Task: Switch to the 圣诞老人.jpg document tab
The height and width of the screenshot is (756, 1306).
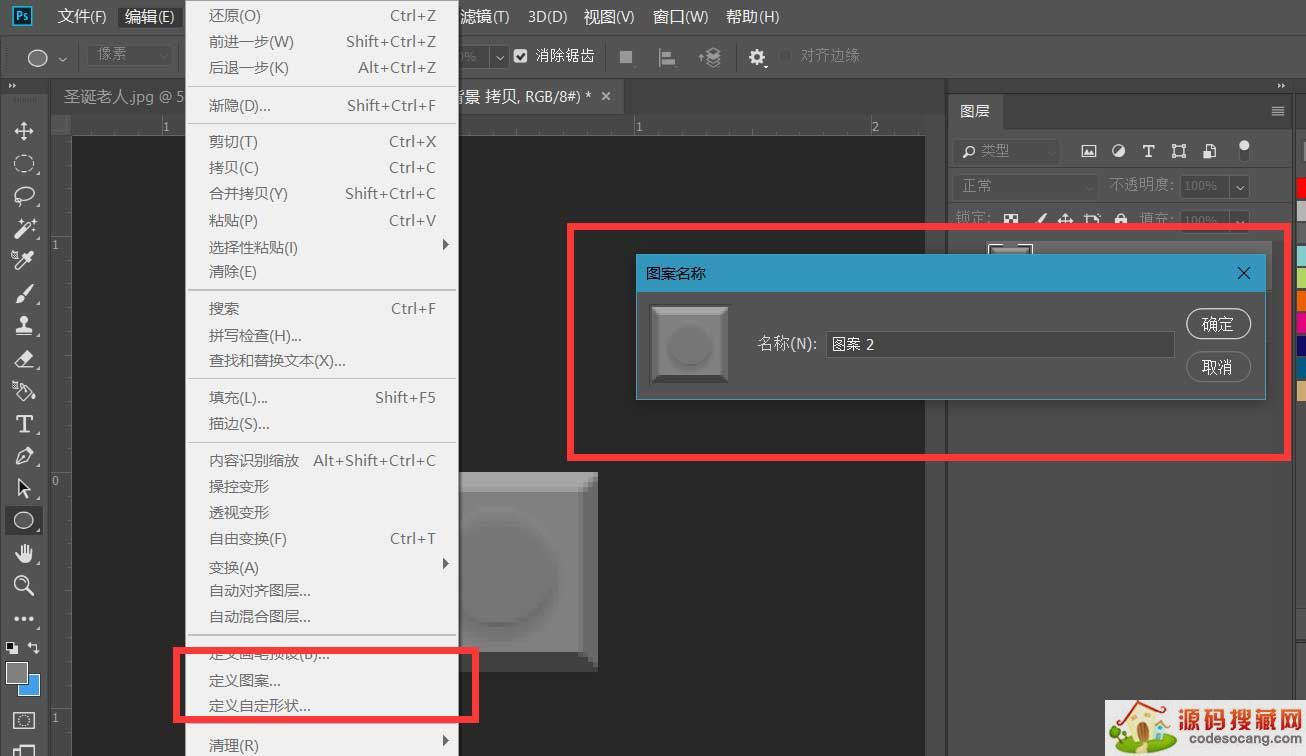Action: coord(118,97)
